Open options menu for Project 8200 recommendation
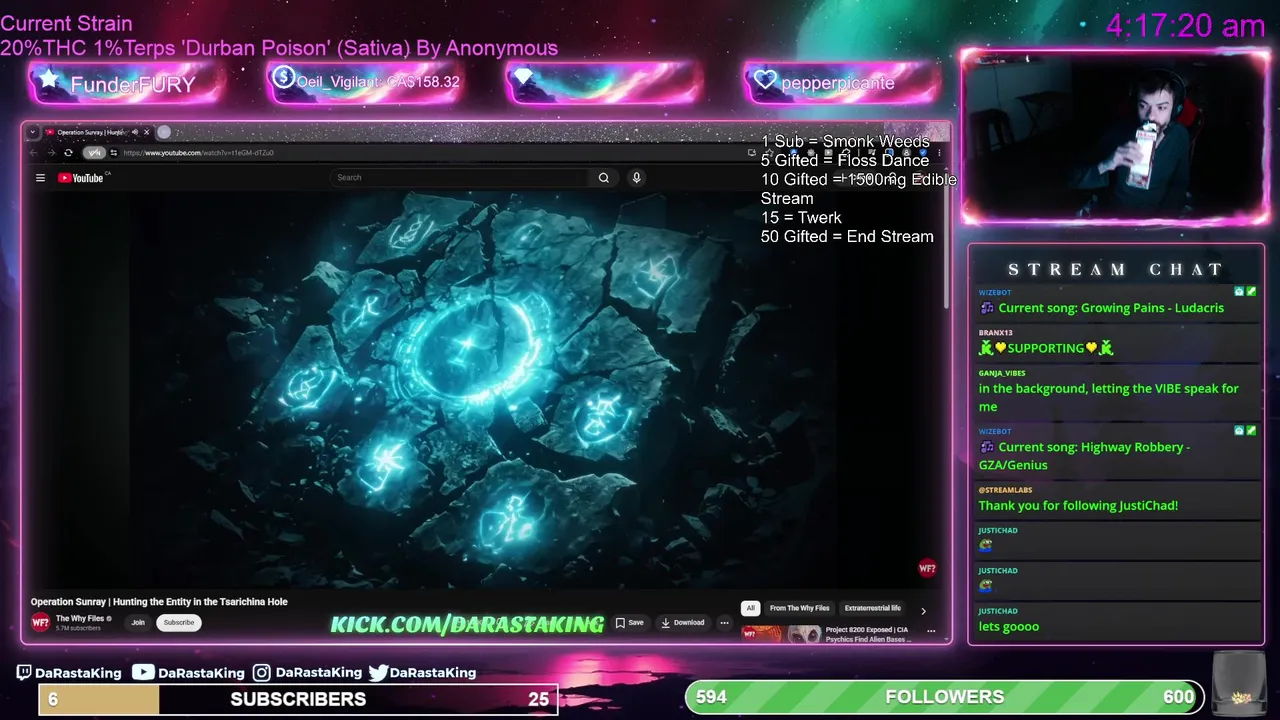Screen dimensions: 1280x720 pos(931,631)
